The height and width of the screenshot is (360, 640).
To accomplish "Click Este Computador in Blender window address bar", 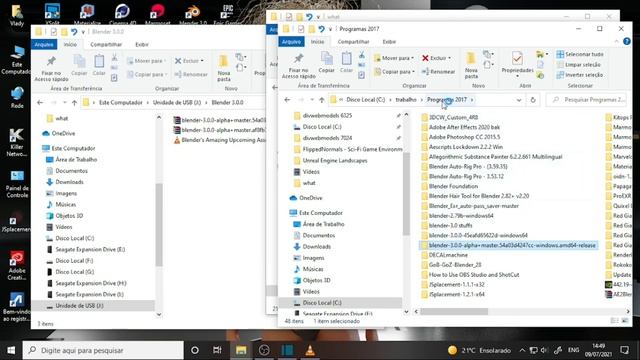I will pos(121,103).
